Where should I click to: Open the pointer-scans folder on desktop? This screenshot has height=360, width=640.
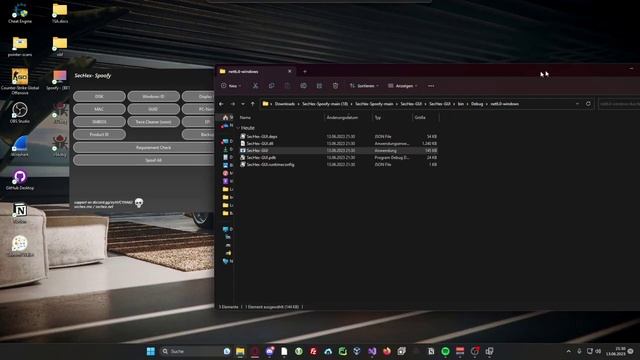[x=20, y=46]
